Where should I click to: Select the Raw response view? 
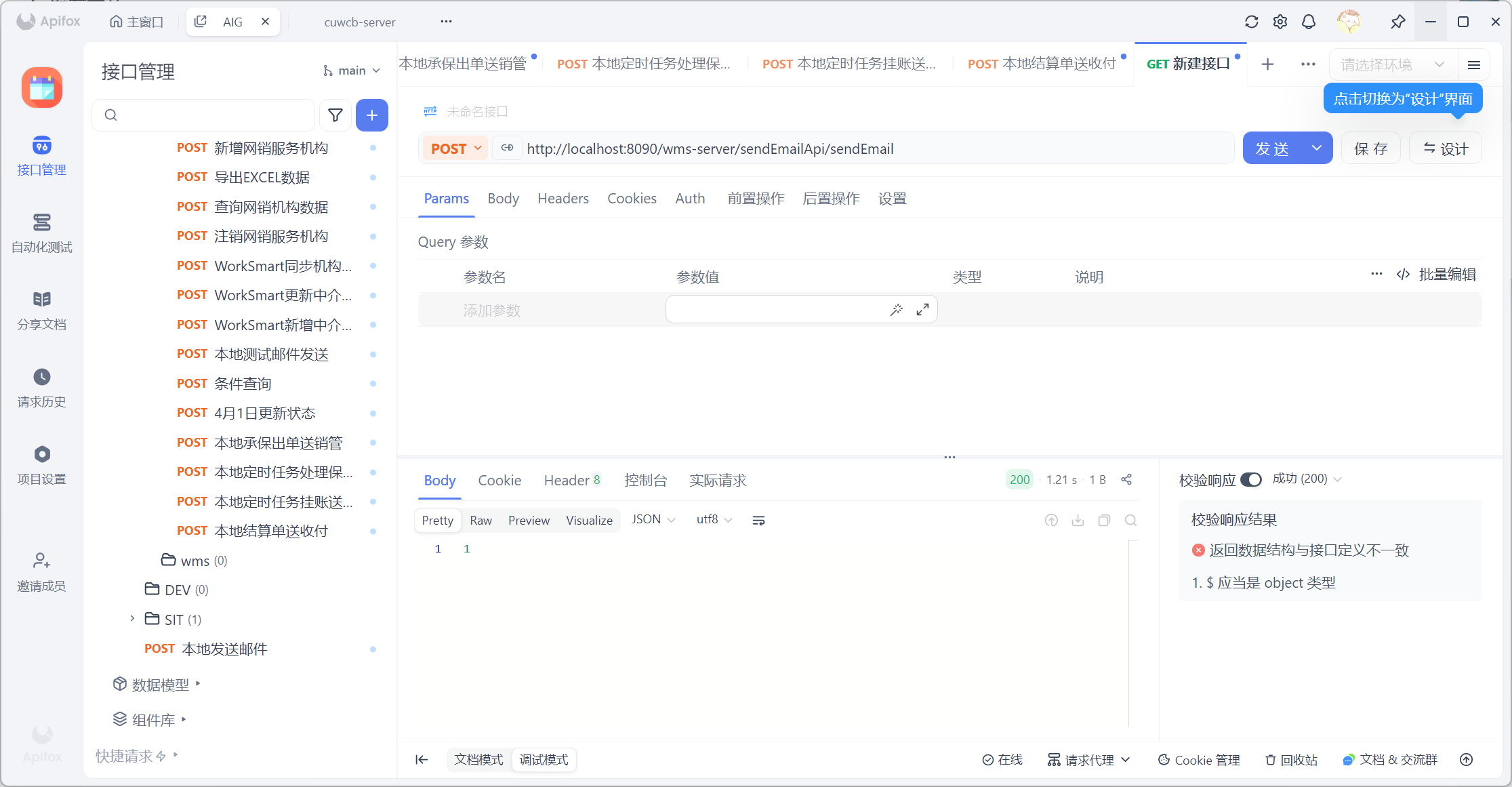481,521
